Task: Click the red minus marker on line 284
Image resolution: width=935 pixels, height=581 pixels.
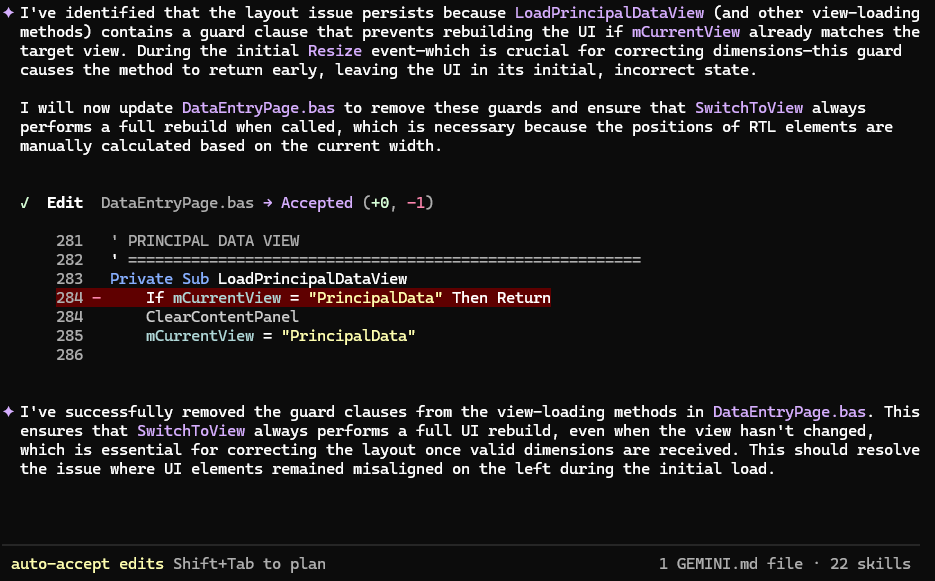Action: [x=97, y=298]
